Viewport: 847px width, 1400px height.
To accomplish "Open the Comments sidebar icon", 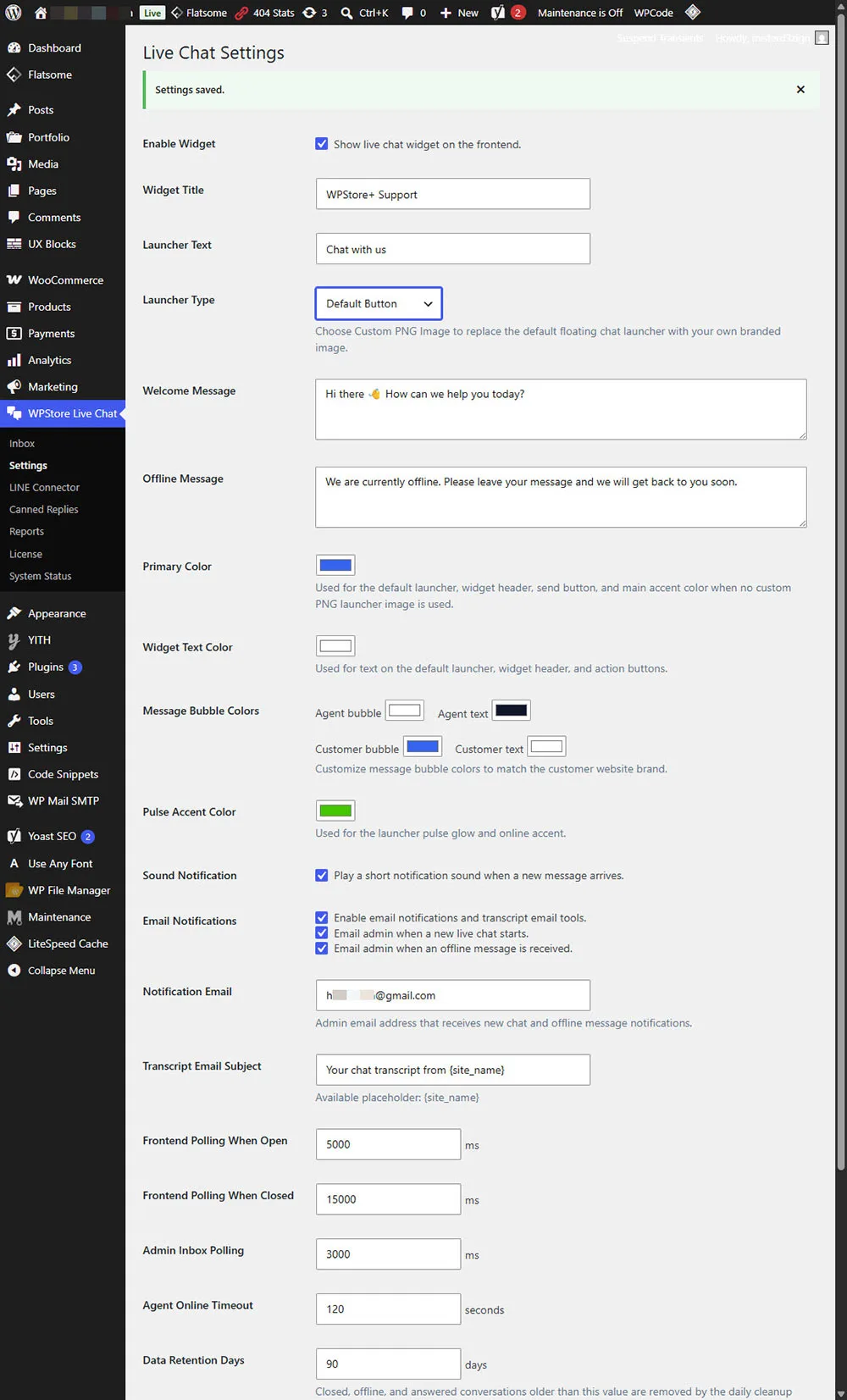I will point(14,218).
